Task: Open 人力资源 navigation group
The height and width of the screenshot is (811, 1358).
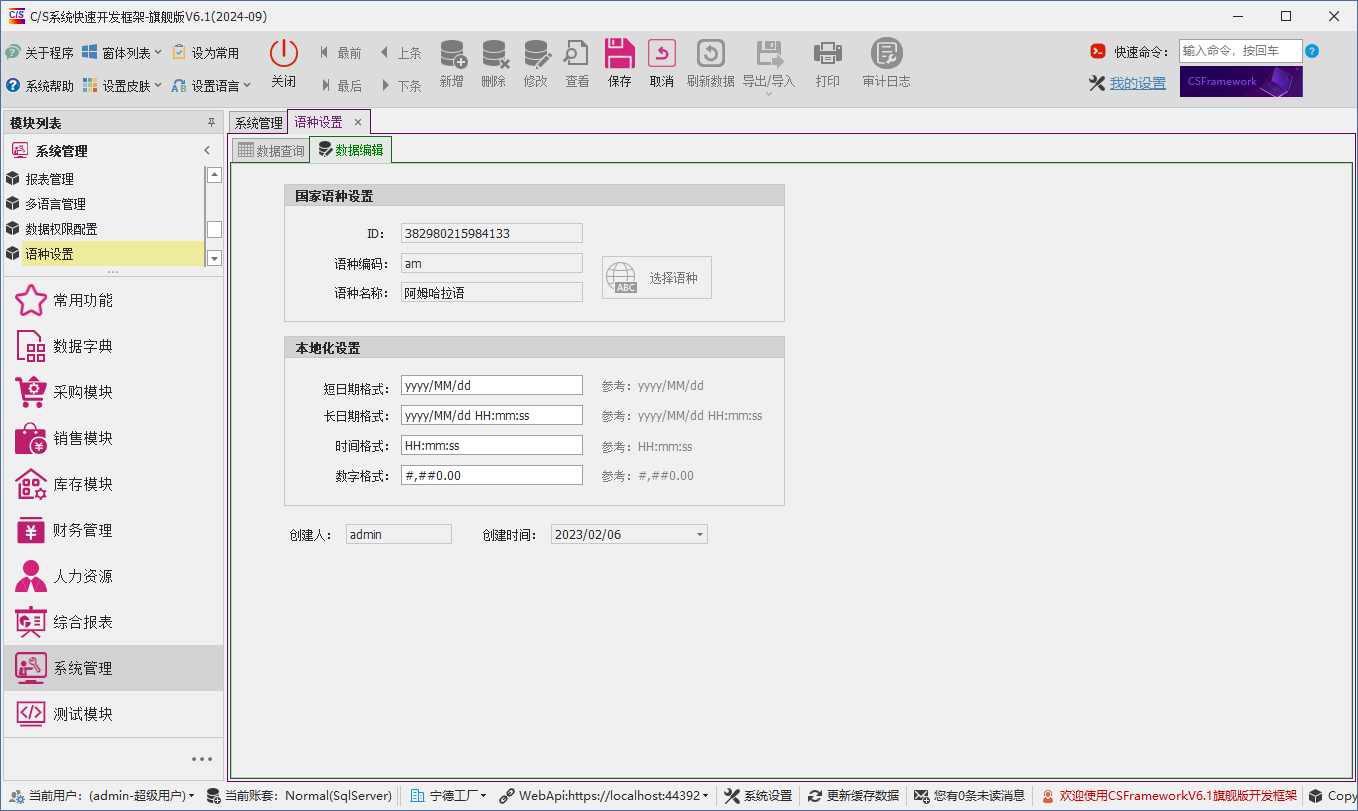Action: [113, 576]
